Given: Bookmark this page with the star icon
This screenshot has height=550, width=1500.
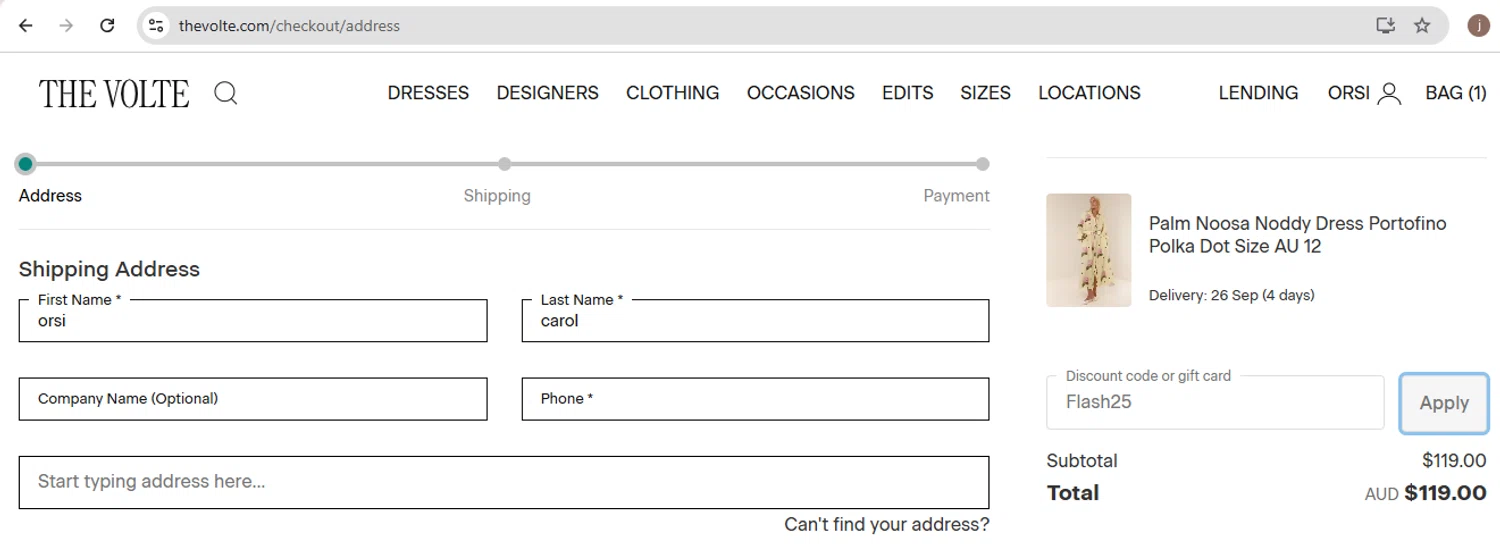Looking at the screenshot, I should [x=1422, y=26].
